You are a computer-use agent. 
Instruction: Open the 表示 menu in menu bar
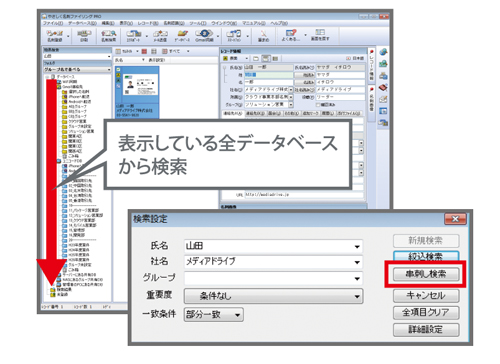126,23
